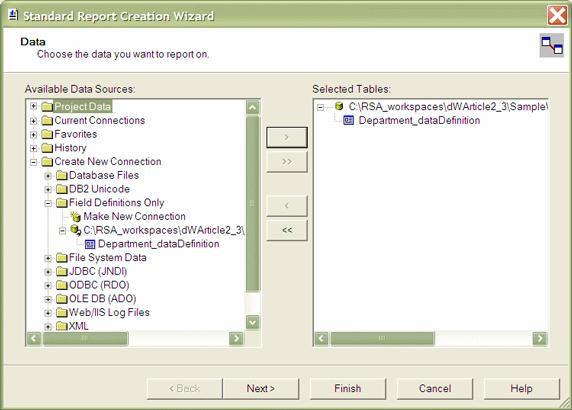Click the Next > button
Viewport: 572px width, 410px height.
pyautogui.click(x=261, y=388)
